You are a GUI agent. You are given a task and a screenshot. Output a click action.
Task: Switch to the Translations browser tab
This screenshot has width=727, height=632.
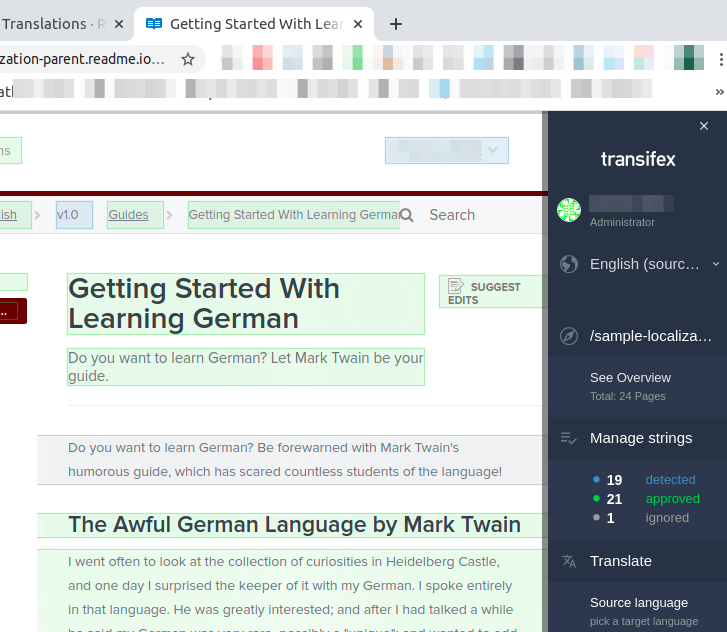coord(53,24)
